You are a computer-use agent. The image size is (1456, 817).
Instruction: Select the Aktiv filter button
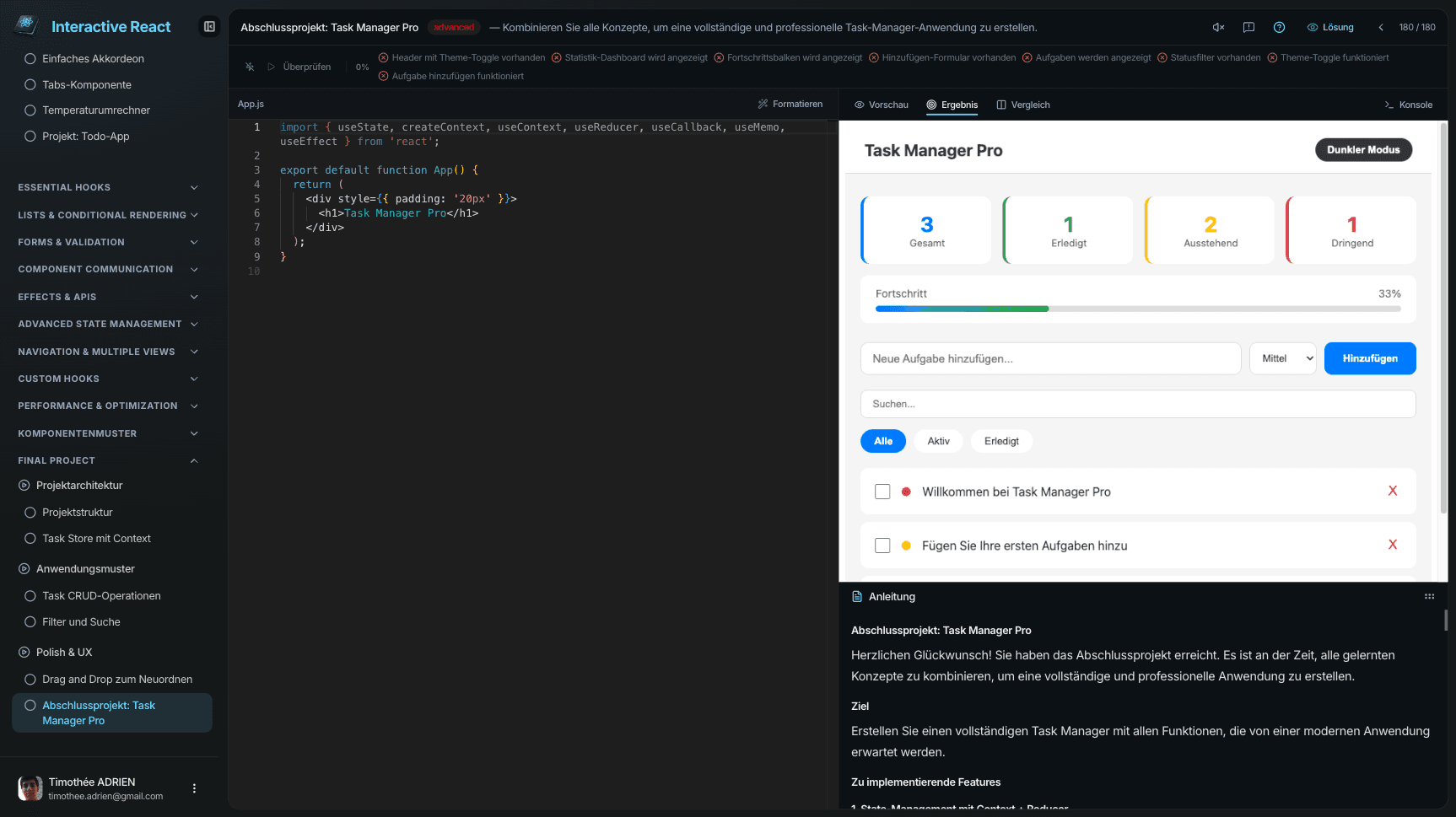938,440
